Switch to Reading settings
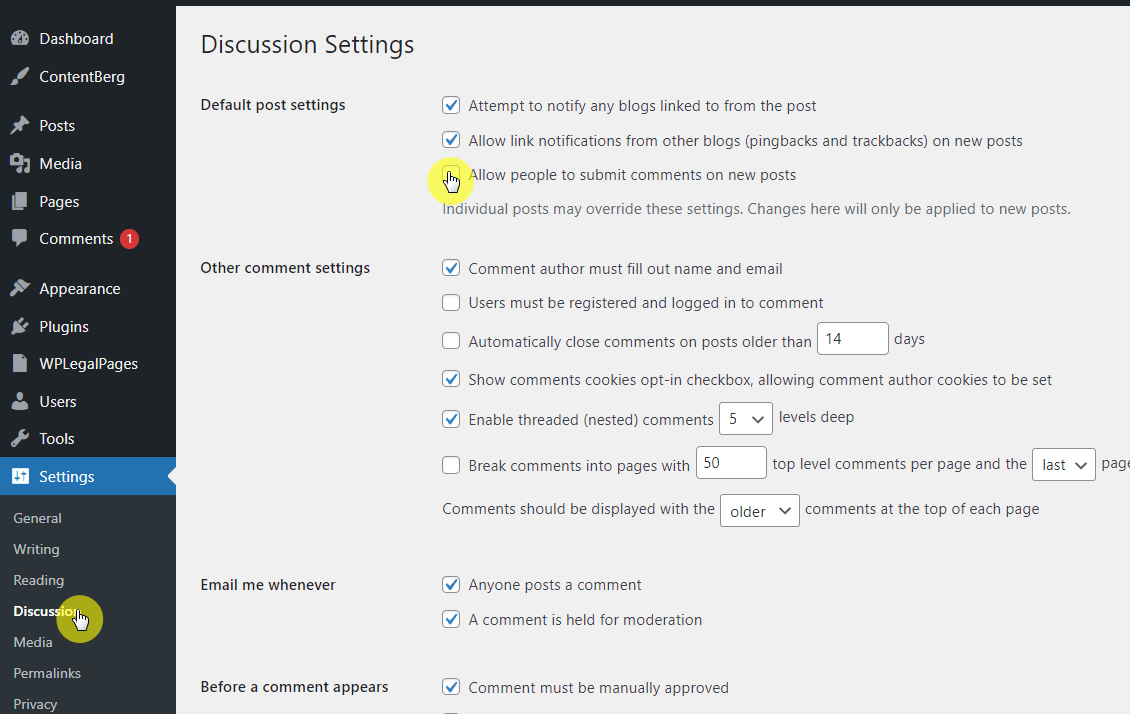1130x714 pixels. pyautogui.click(x=38, y=580)
